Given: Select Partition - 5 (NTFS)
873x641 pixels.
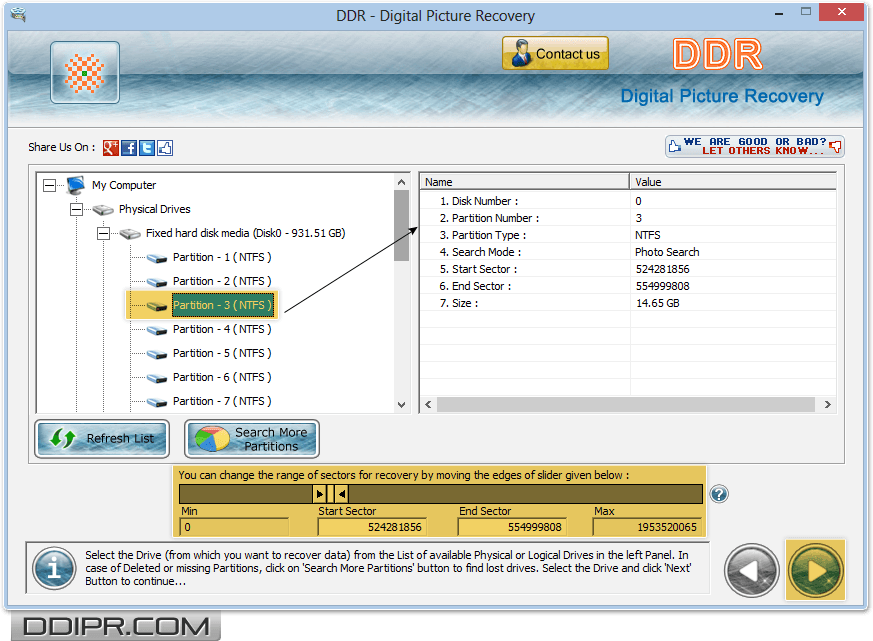Looking at the screenshot, I should 222,353.
